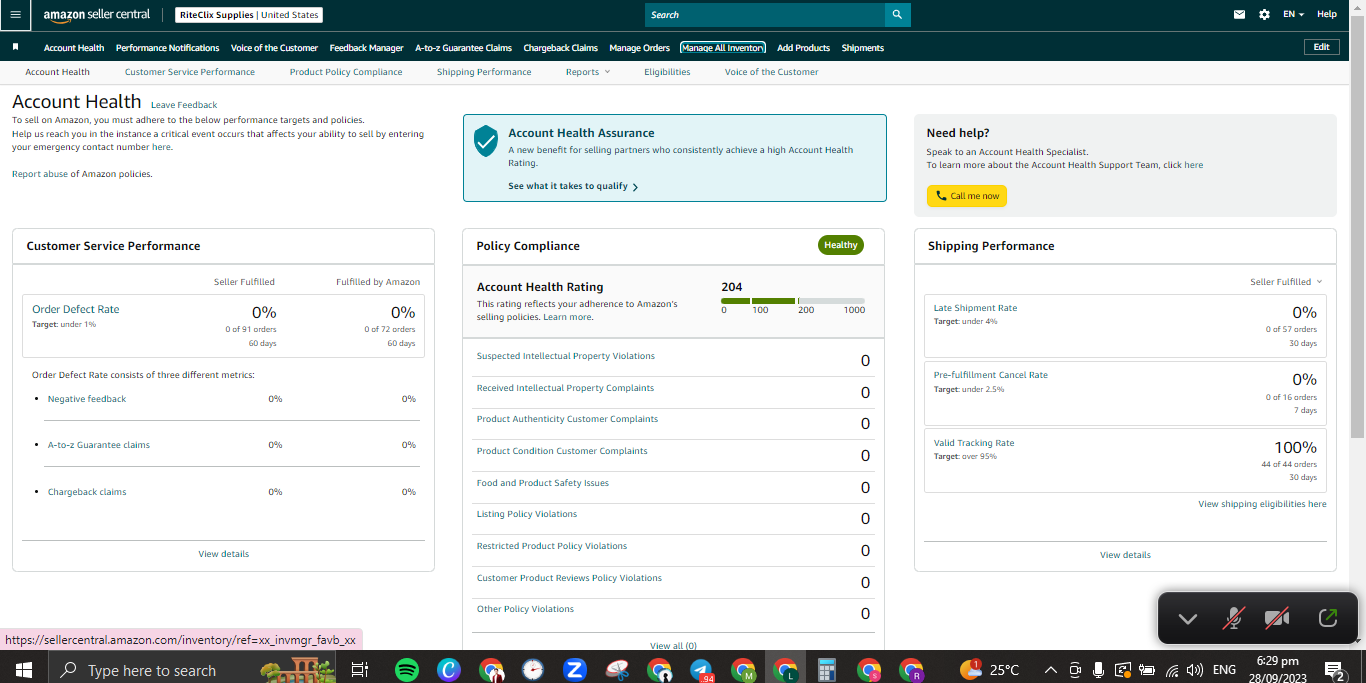The image size is (1366, 683).
Task: Open the EN language dropdown
Action: point(1293,15)
